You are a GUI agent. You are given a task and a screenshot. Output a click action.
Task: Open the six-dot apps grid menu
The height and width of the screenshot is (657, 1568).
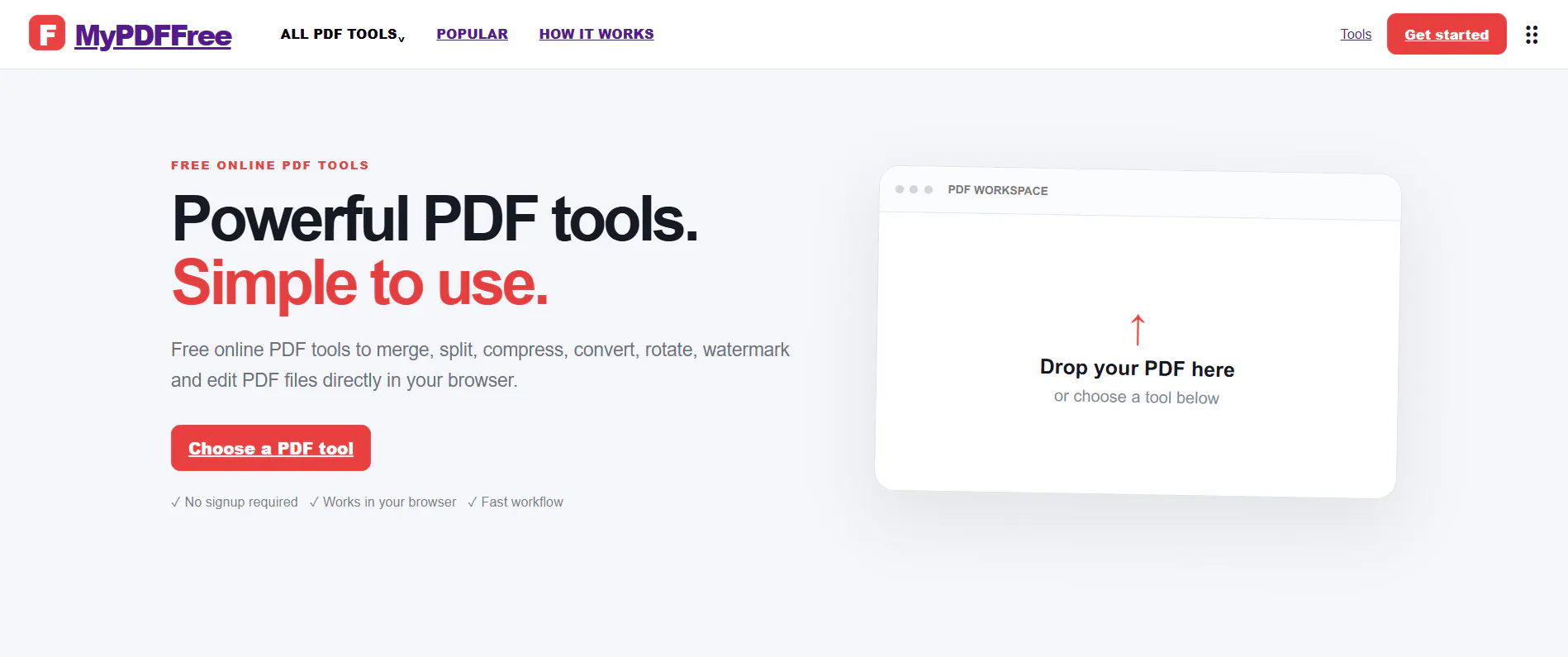[x=1532, y=34]
